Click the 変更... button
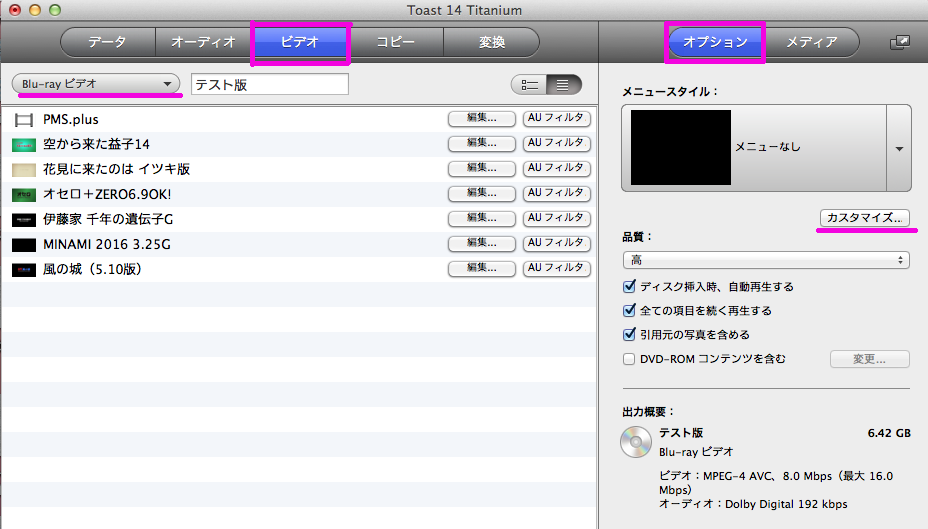The height and width of the screenshot is (529, 928). tap(869, 359)
